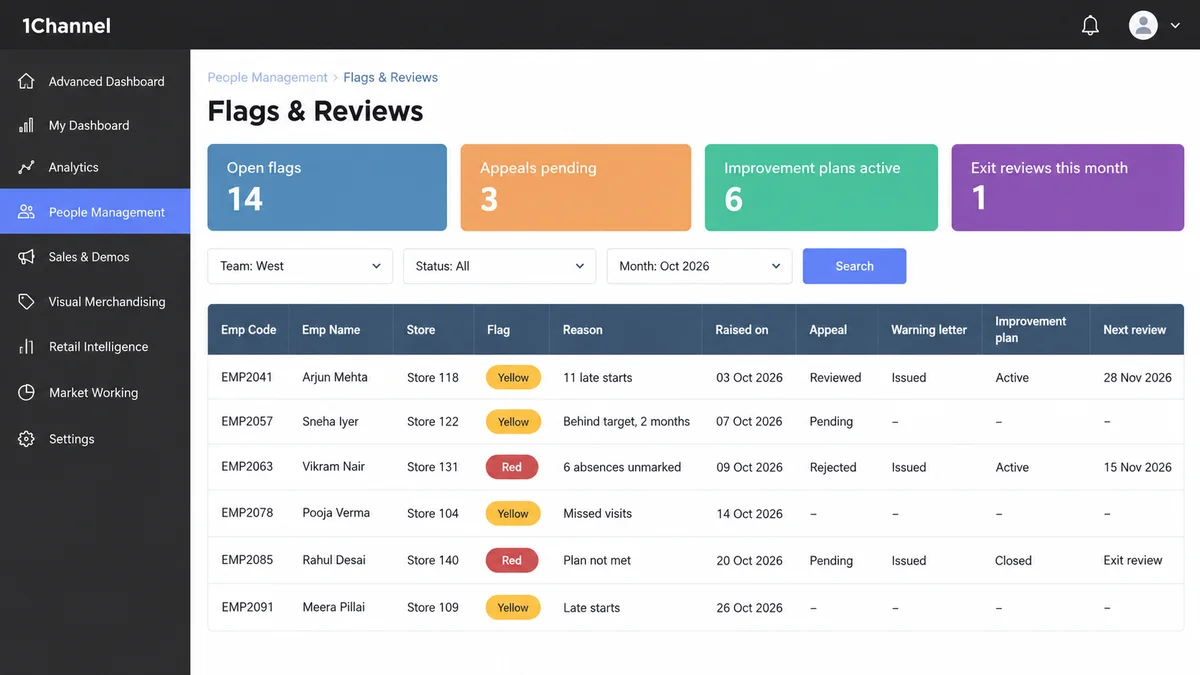Sort by the Warning letter column header

click(929, 330)
